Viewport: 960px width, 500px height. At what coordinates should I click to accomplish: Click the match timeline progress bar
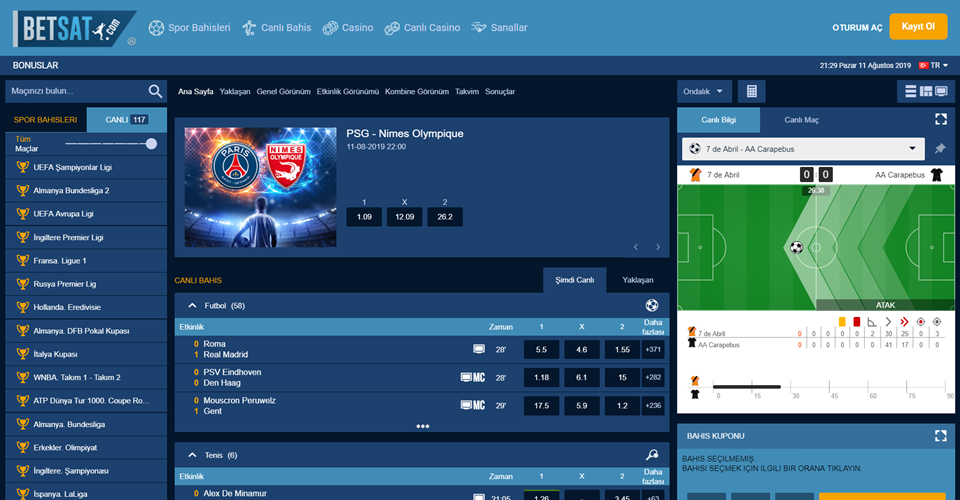[746, 387]
